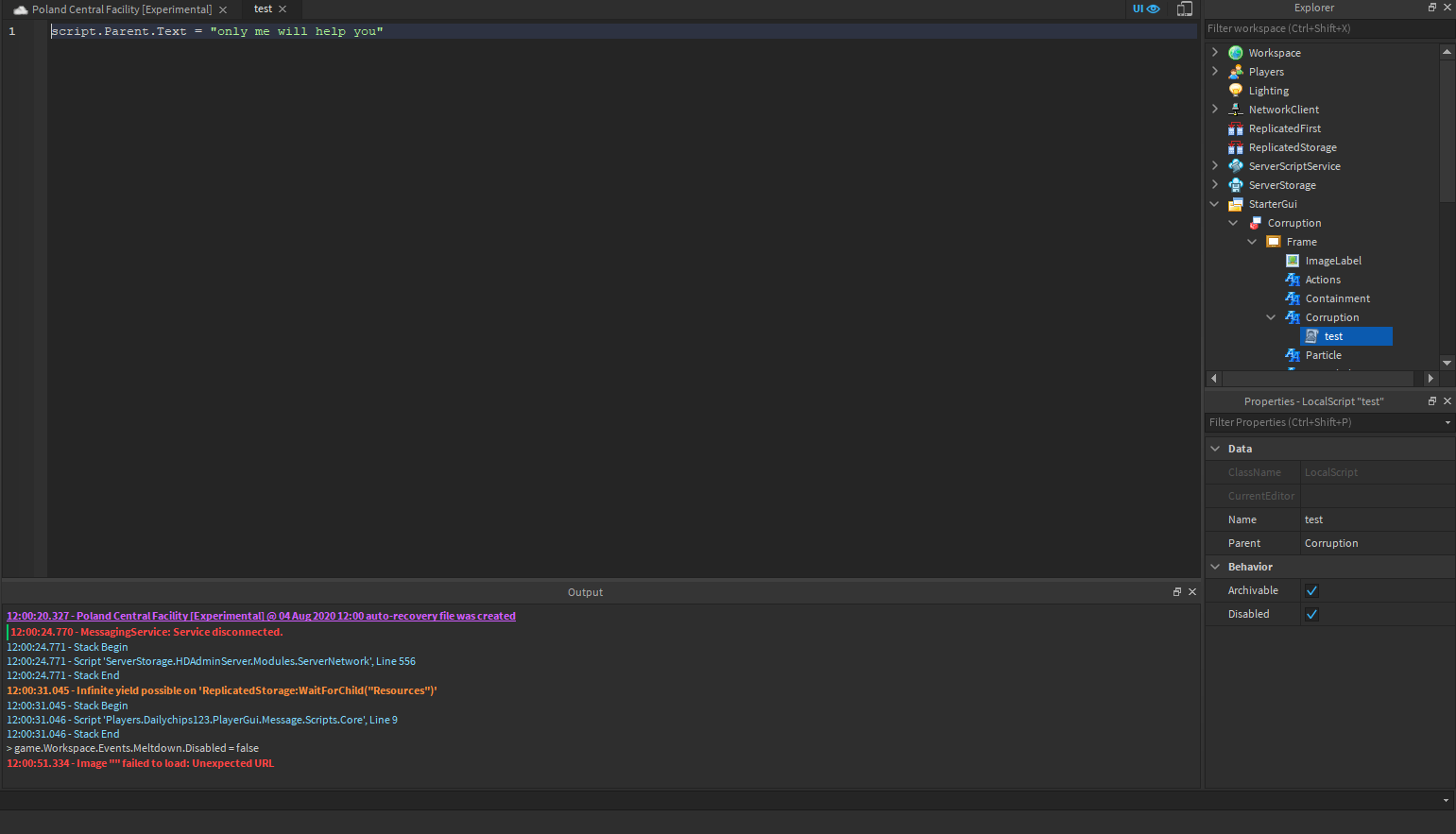Viewport: 1456px width, 834px height.
Task: Collapse the Data properties section
Action: (x=1215, y=449)
